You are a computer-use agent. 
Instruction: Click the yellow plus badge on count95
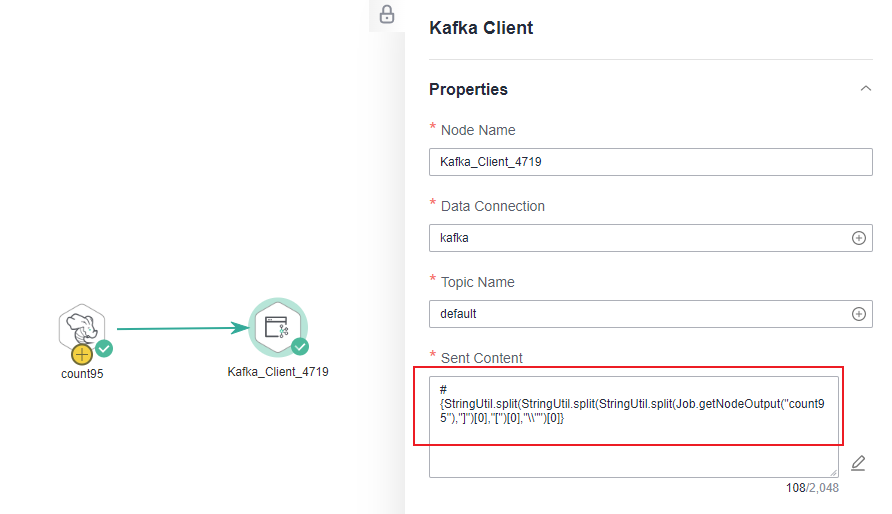pyautogui.click(x=82, y=355)
